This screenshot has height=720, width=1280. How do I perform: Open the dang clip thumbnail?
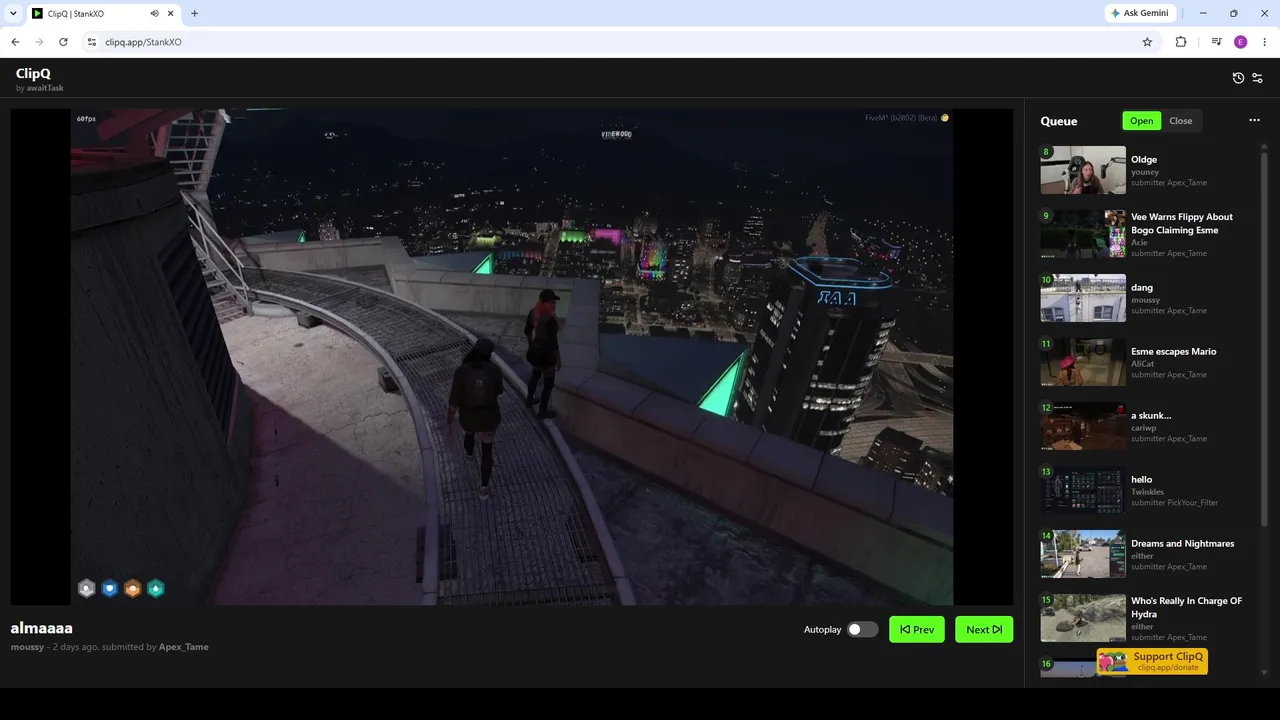(x=1083, y=298)
